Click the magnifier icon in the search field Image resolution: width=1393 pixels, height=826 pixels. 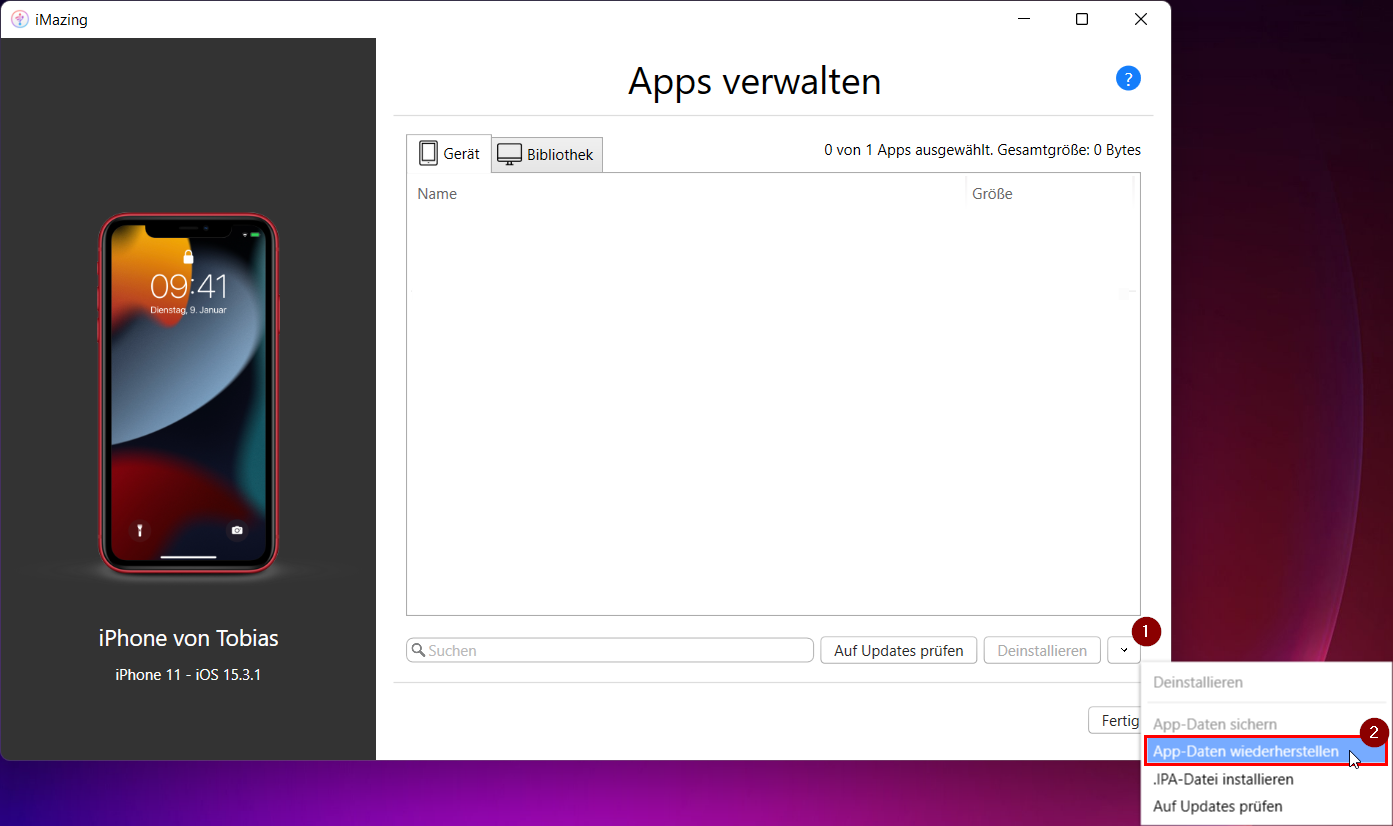(x=419, y=650)
